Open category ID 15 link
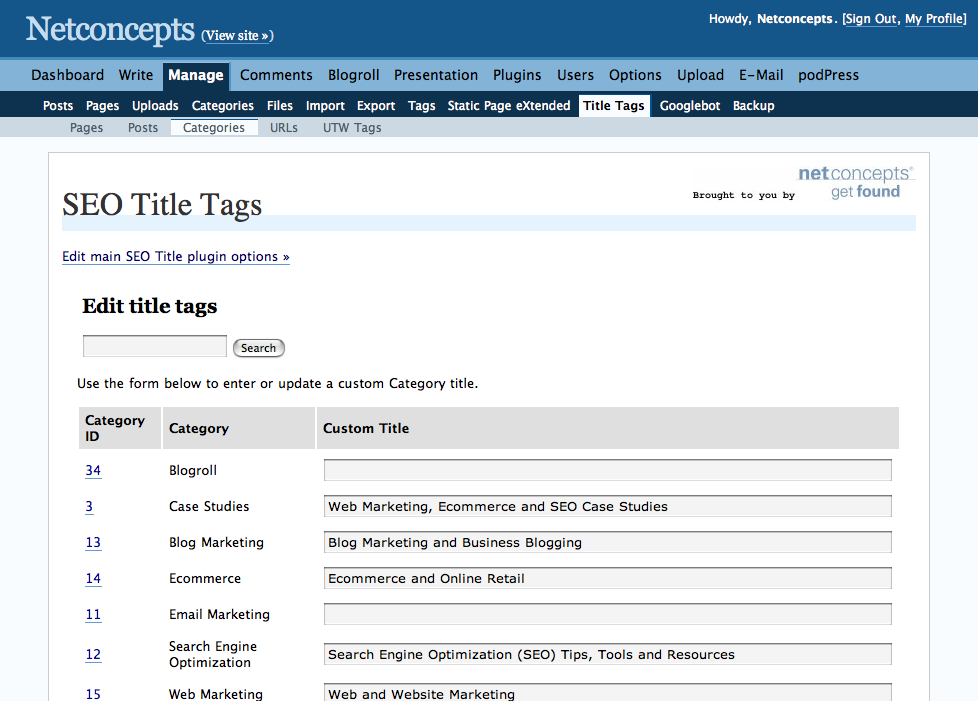Screen dimensions: 978x701 click(93, 694)
